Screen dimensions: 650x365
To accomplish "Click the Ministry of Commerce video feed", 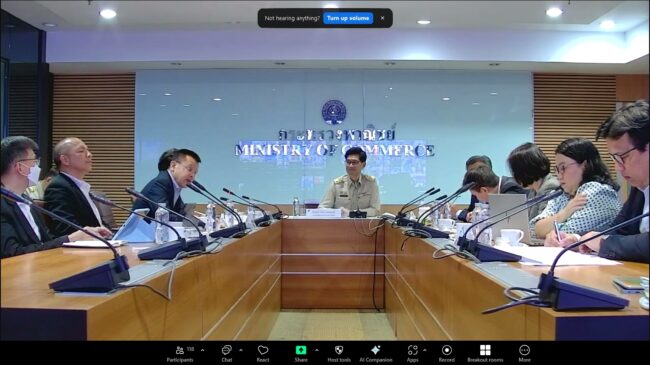I will tap(325, 175).
